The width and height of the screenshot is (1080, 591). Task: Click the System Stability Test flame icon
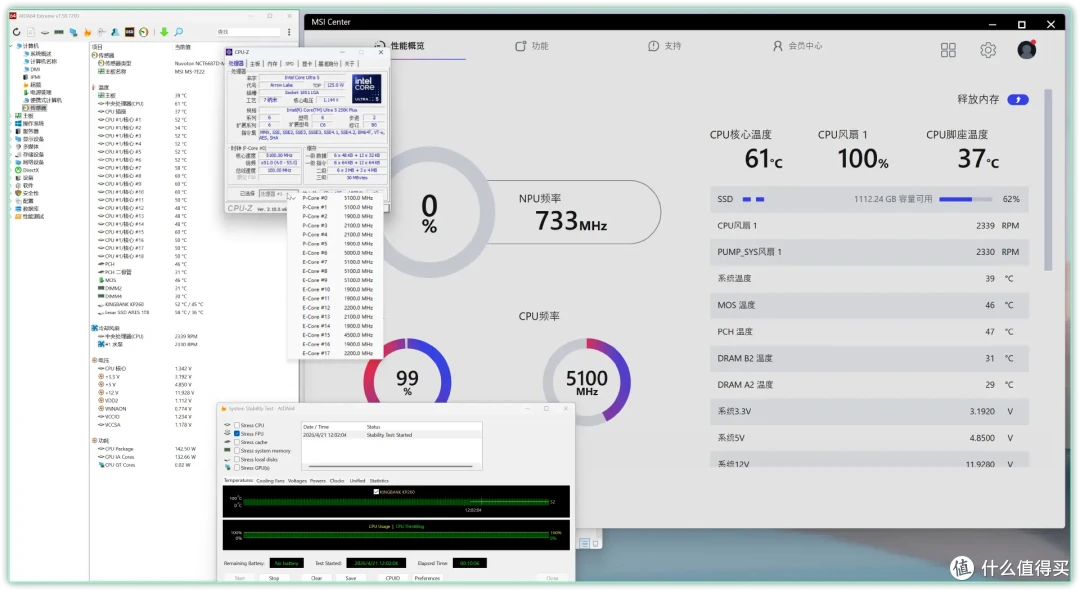(224, 409)
